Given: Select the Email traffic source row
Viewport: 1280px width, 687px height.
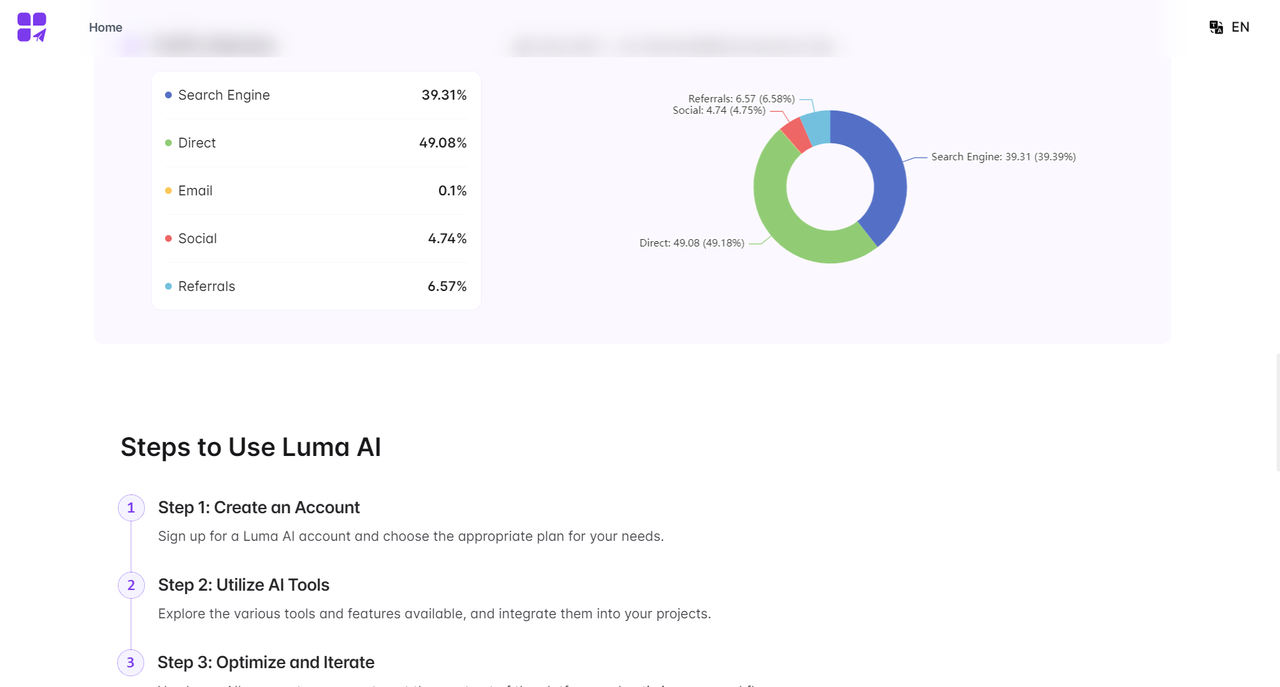Looking at the screenshot, I should pyautogui.click(x=316, y=191).
